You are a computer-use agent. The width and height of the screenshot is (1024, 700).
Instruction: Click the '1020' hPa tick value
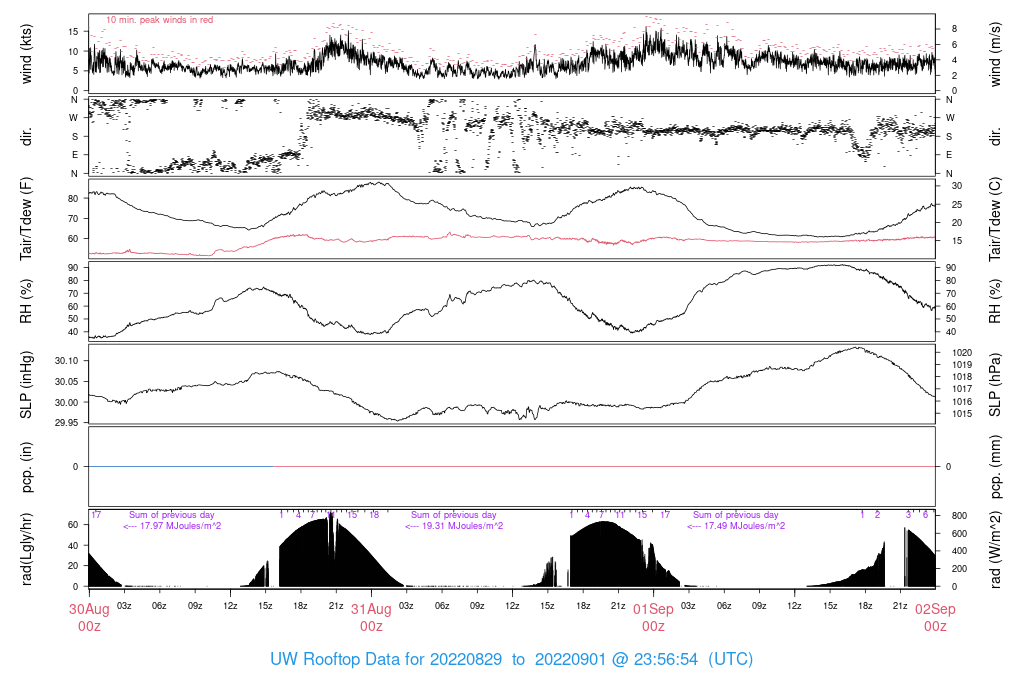point(962,353)
